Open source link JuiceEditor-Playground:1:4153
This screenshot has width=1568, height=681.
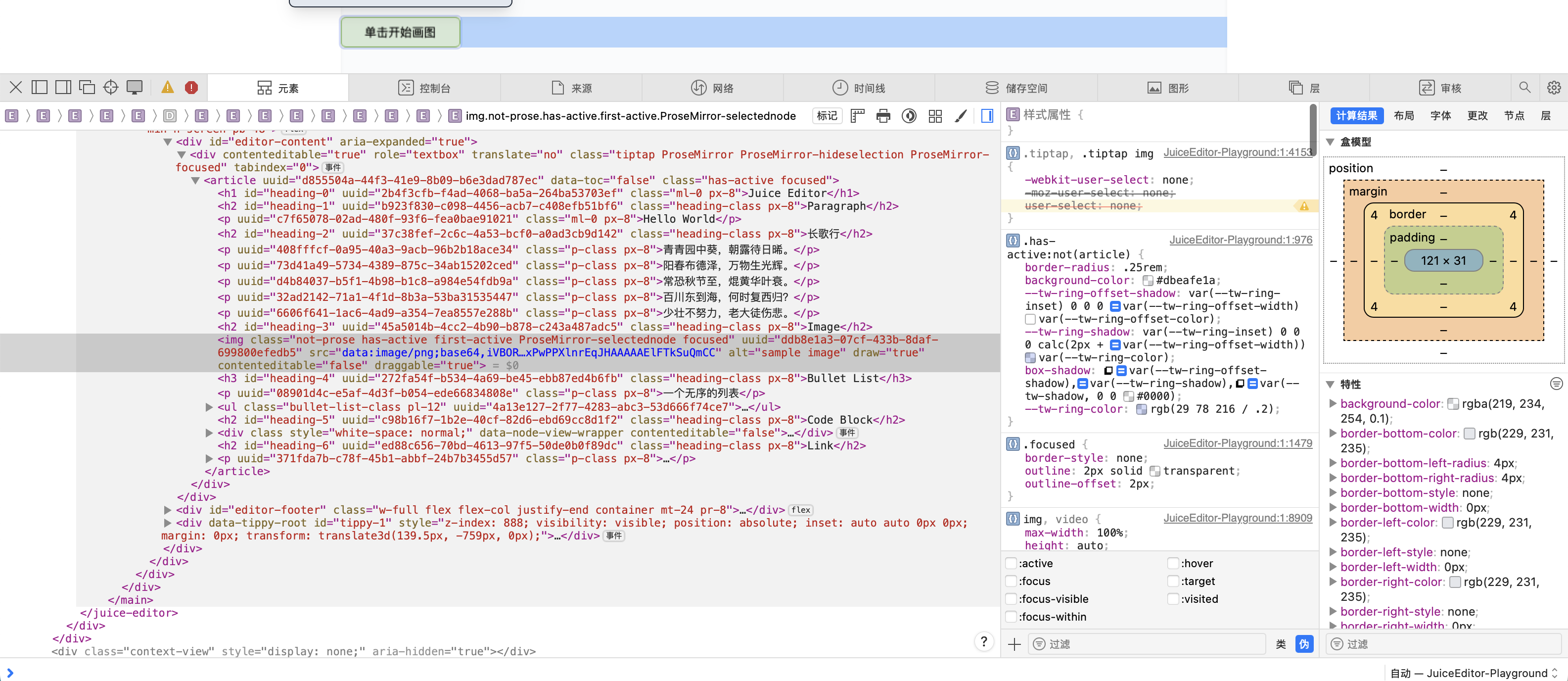1238,152
